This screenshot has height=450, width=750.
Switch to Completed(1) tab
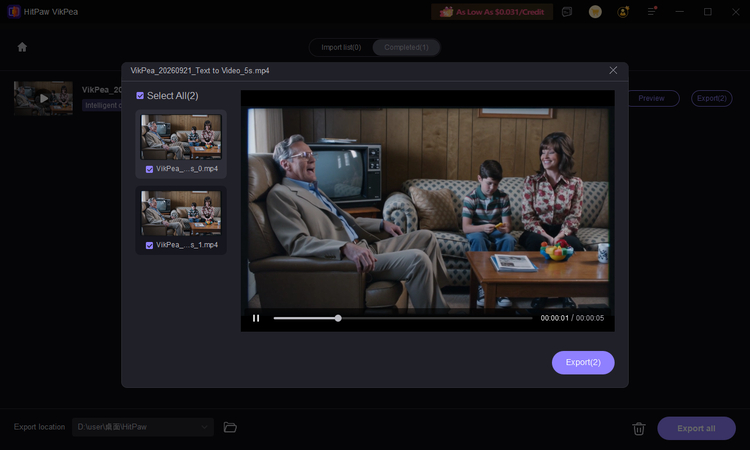[406, 47]
